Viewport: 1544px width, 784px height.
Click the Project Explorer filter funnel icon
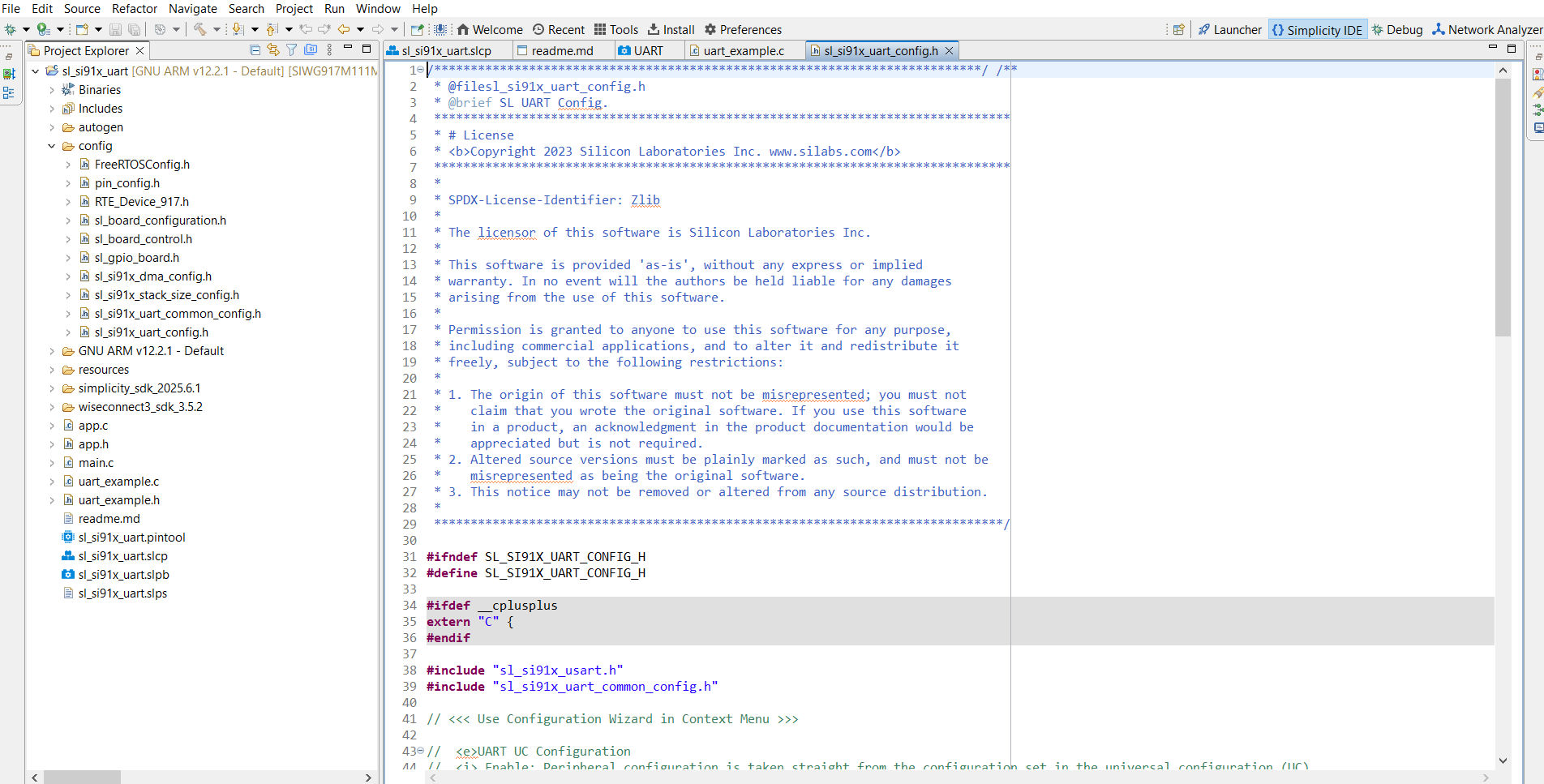click(x=291, y=50)
